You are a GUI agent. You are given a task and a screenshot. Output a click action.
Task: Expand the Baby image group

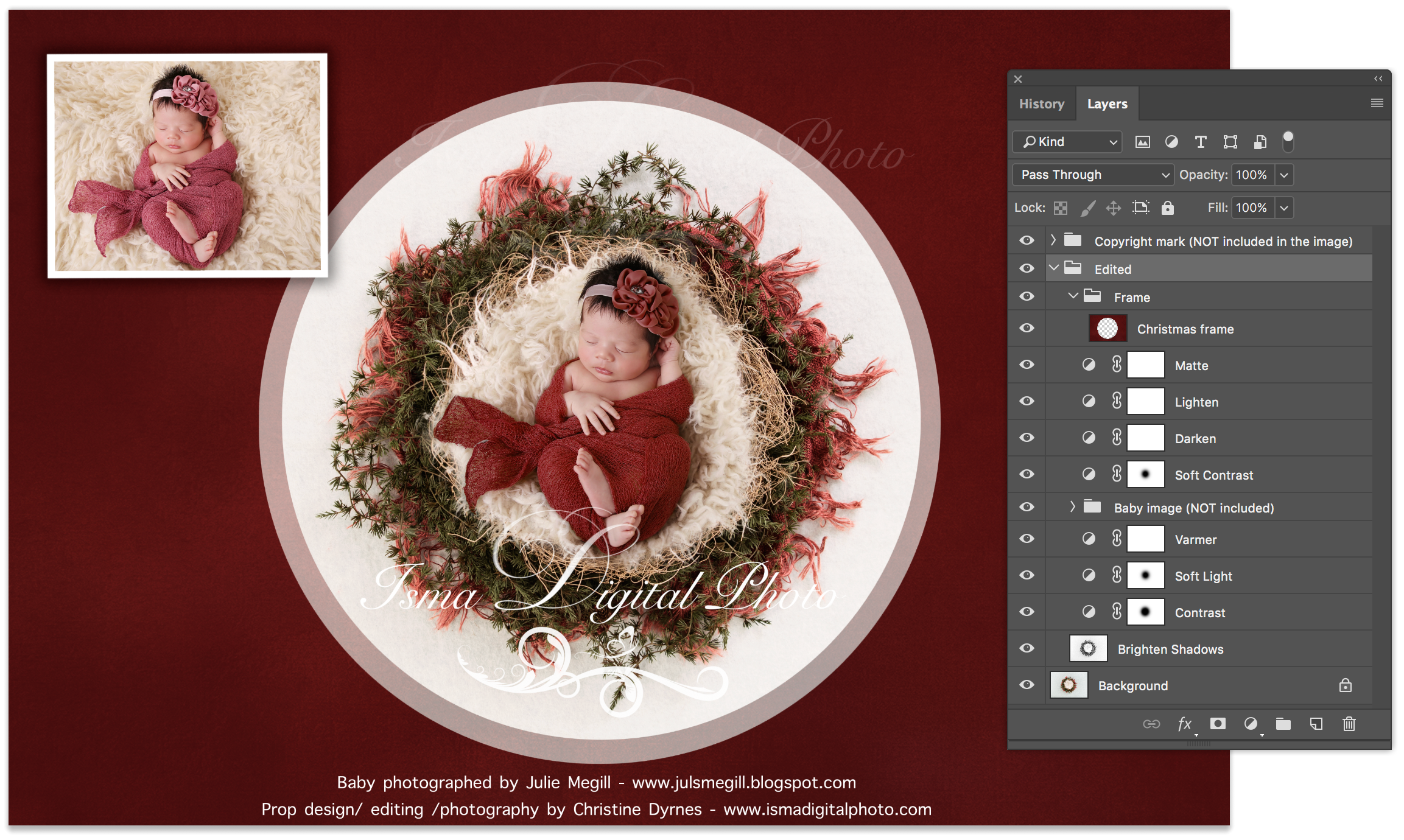tap(1073, 507)
